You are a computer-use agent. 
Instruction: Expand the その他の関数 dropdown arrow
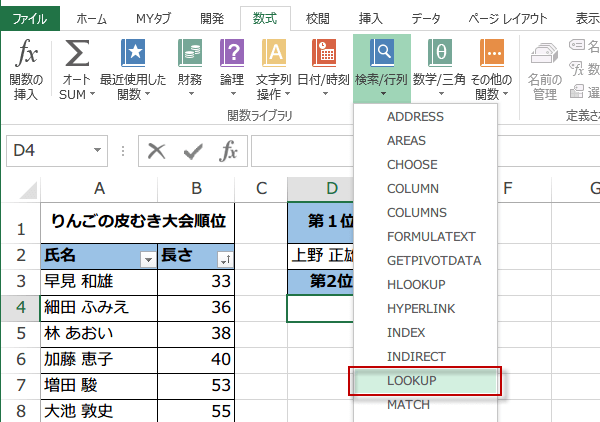505,93
